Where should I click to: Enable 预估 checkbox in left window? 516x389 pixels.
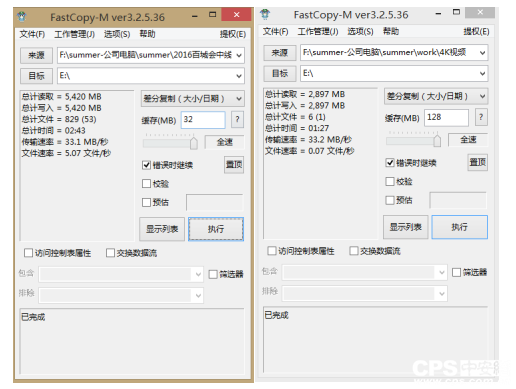[146, 202]
